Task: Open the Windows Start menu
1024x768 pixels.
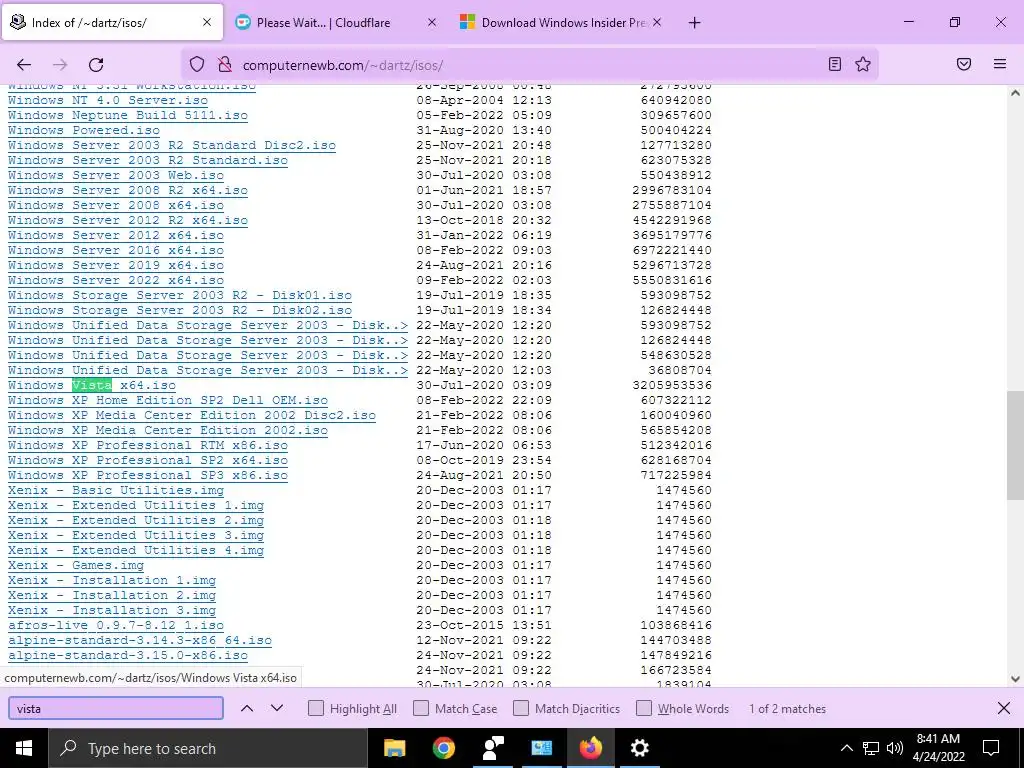Action: pyautogui.click(x=24, y=748)
